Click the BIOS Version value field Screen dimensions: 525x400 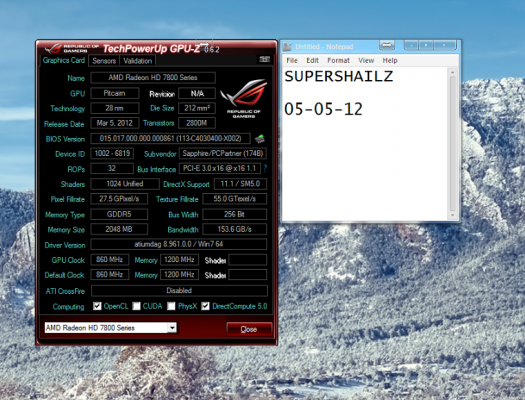click(170, 138)
